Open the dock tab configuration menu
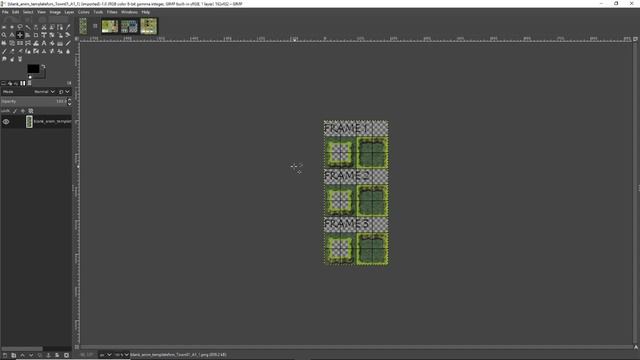Screen dimensions: 640x360 coord(69,83)
